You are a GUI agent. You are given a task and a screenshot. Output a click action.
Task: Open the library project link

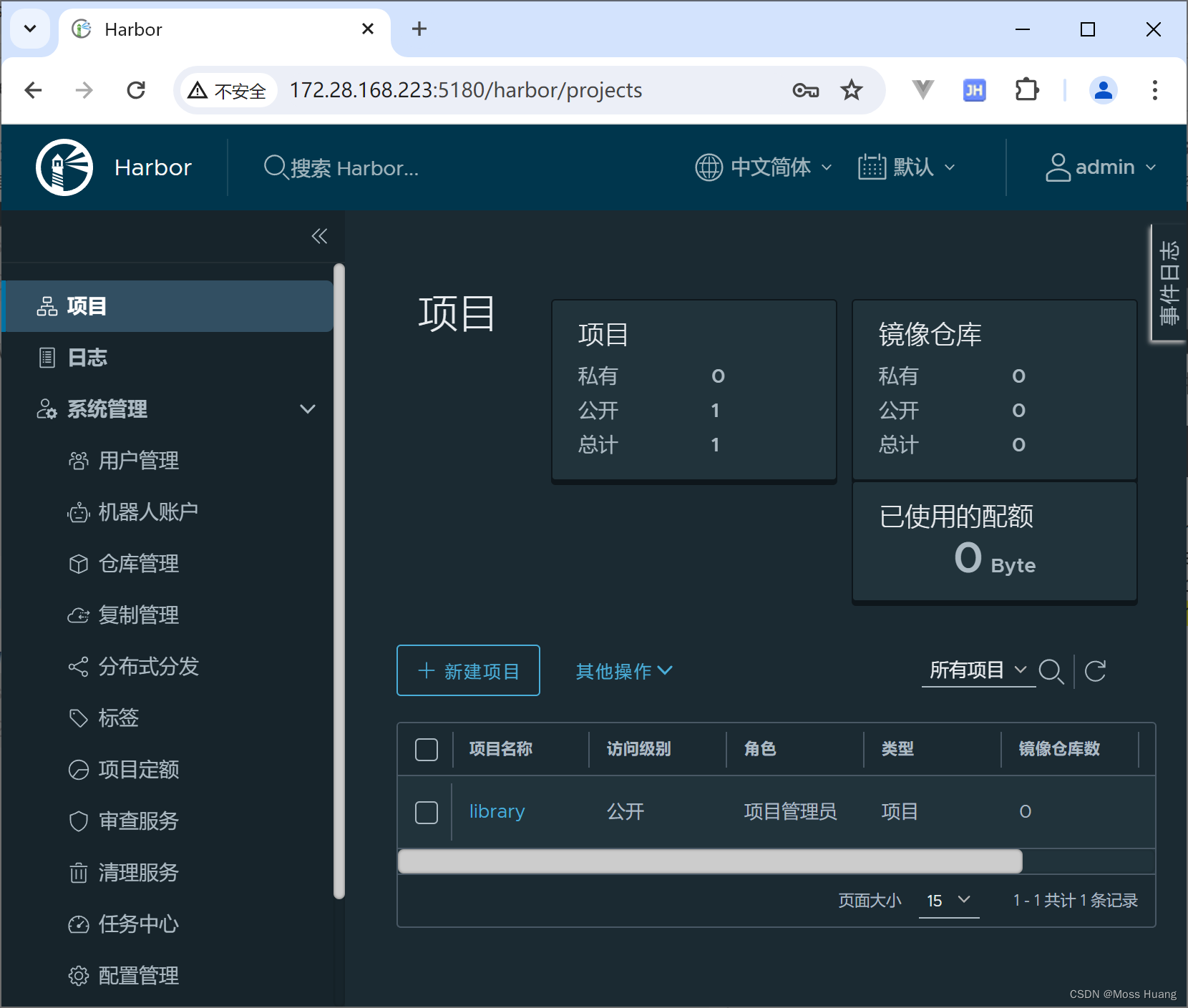pos(497,811)
